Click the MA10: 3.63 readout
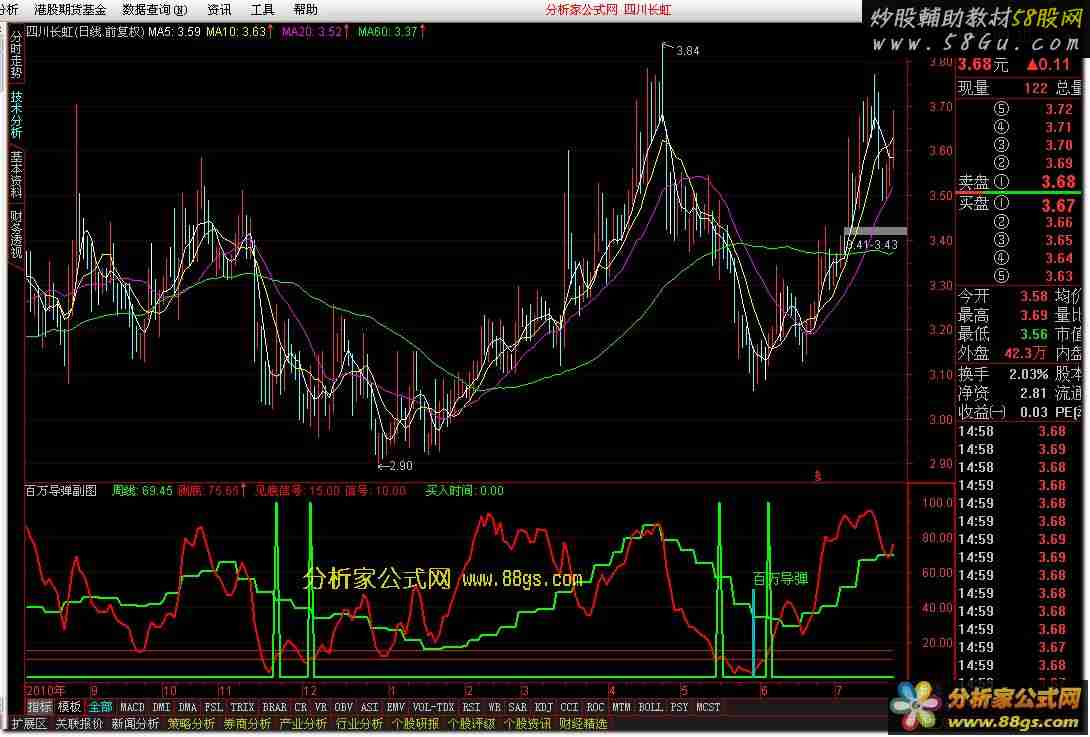The width and height of the screenshot is (1090, 737). [x=236, y=31]
